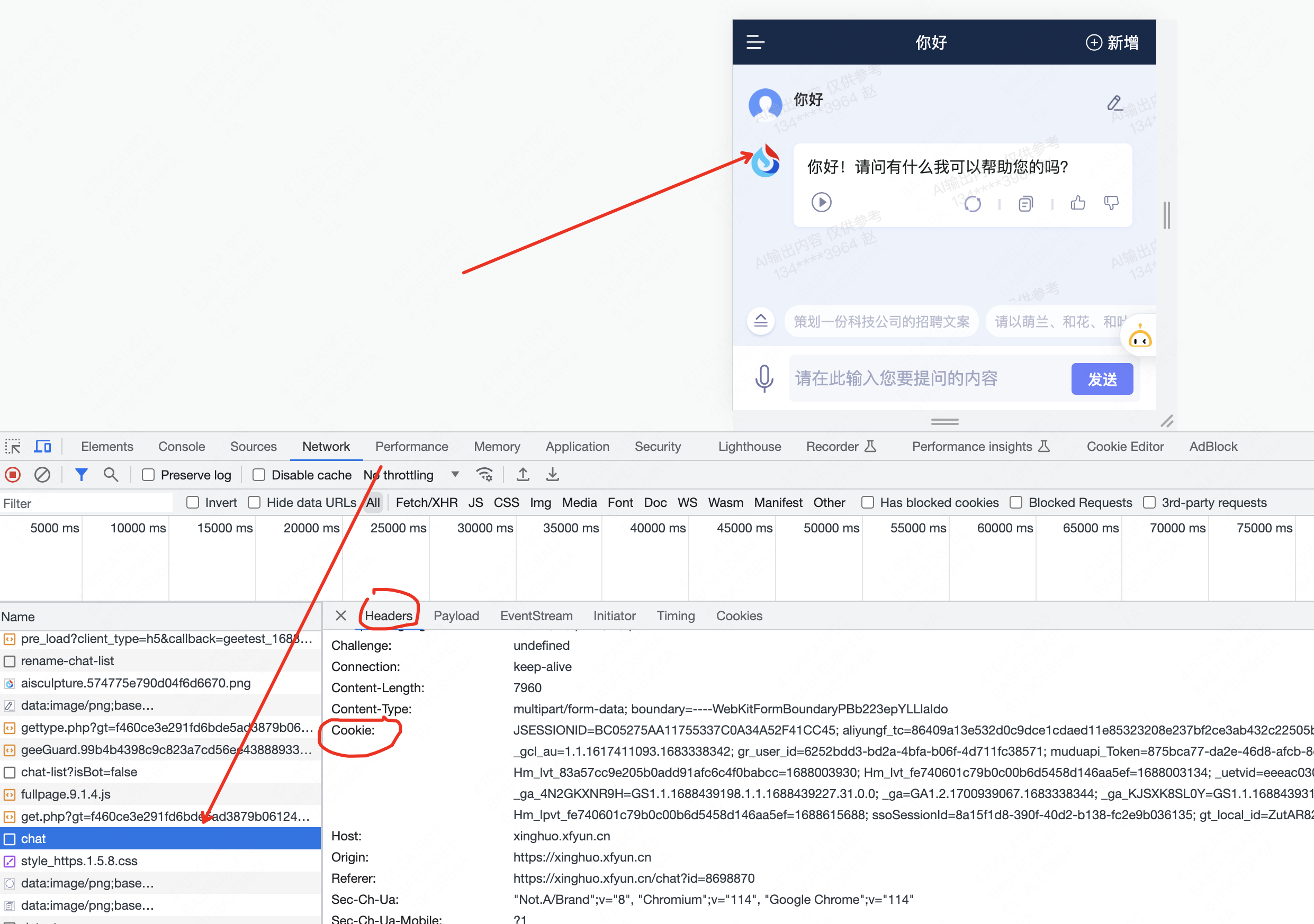Expand the suggested prompts panel arrow

pos(761,321)
